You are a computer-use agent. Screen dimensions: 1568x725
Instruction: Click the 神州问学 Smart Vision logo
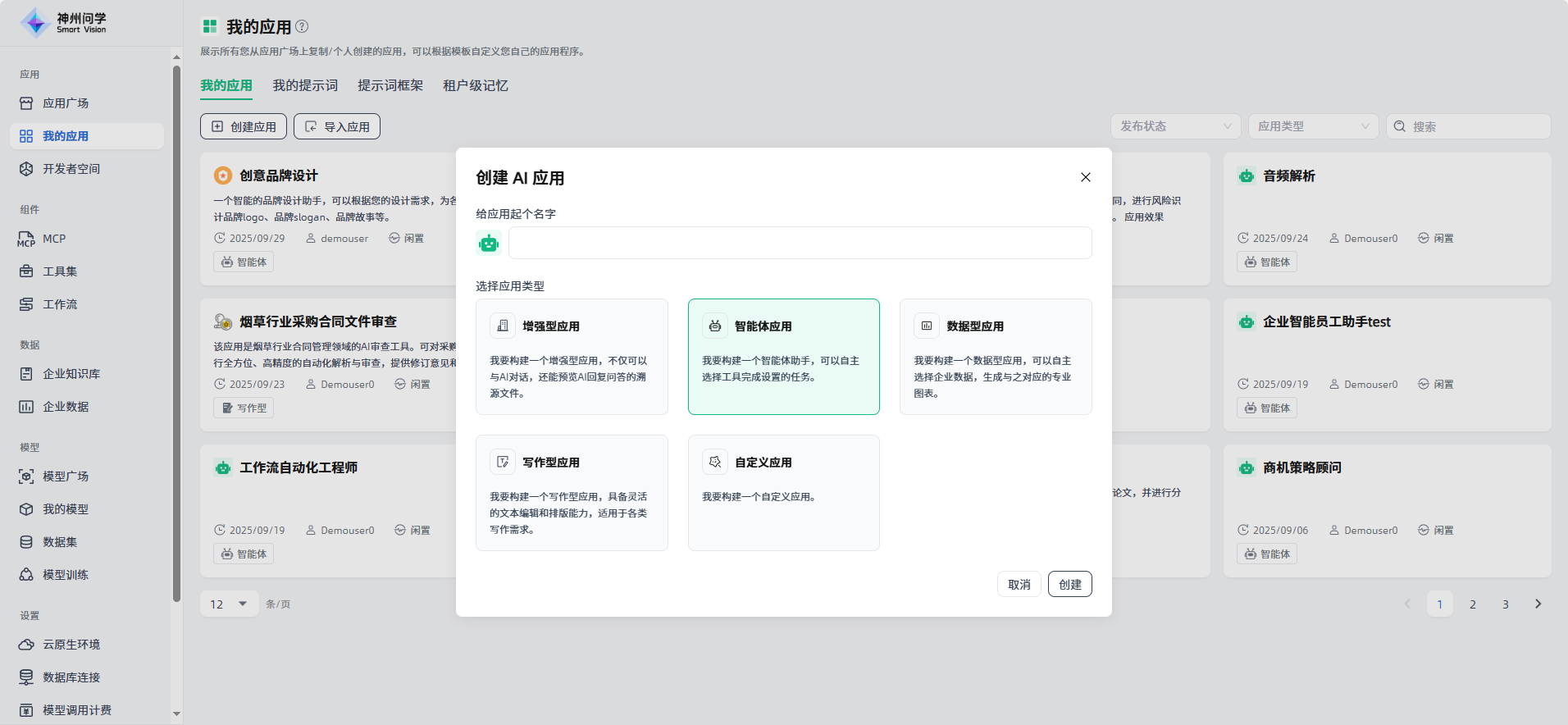pos(64,23)
